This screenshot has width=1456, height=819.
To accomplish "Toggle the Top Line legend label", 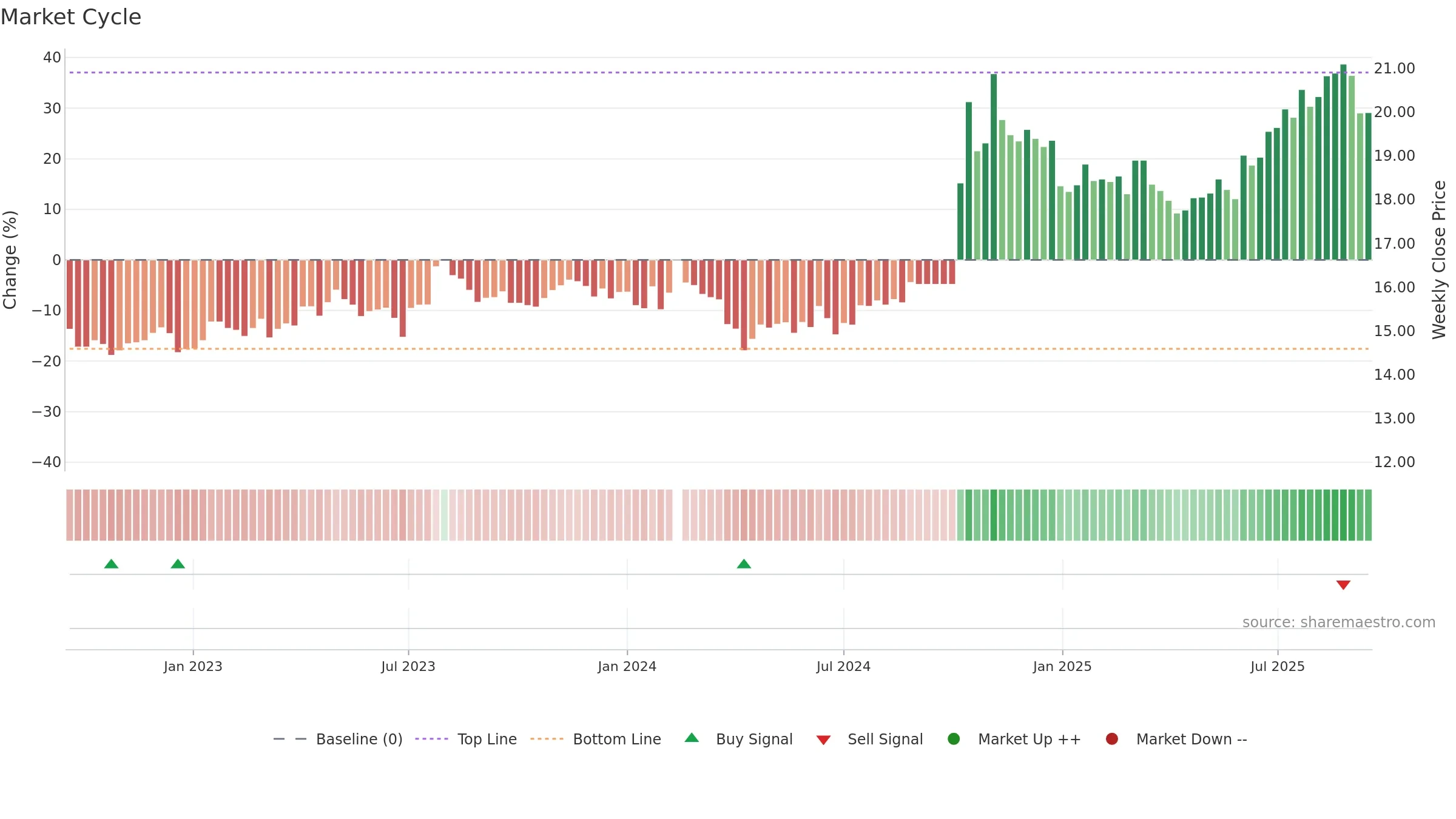I will 487,740.
